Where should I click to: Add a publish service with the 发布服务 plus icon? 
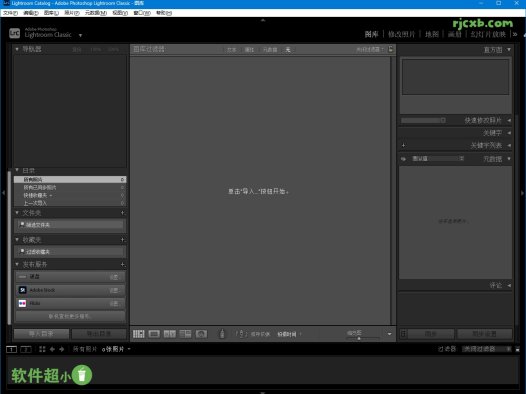click(123, 264)
